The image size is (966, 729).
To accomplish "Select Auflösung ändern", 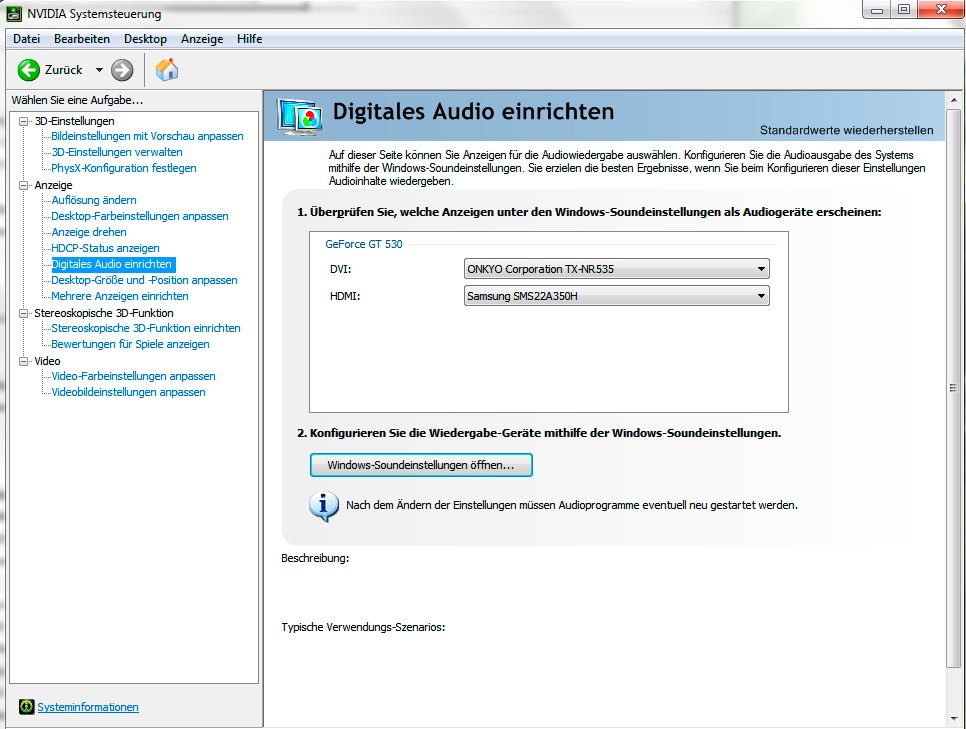I will (94, 200).
